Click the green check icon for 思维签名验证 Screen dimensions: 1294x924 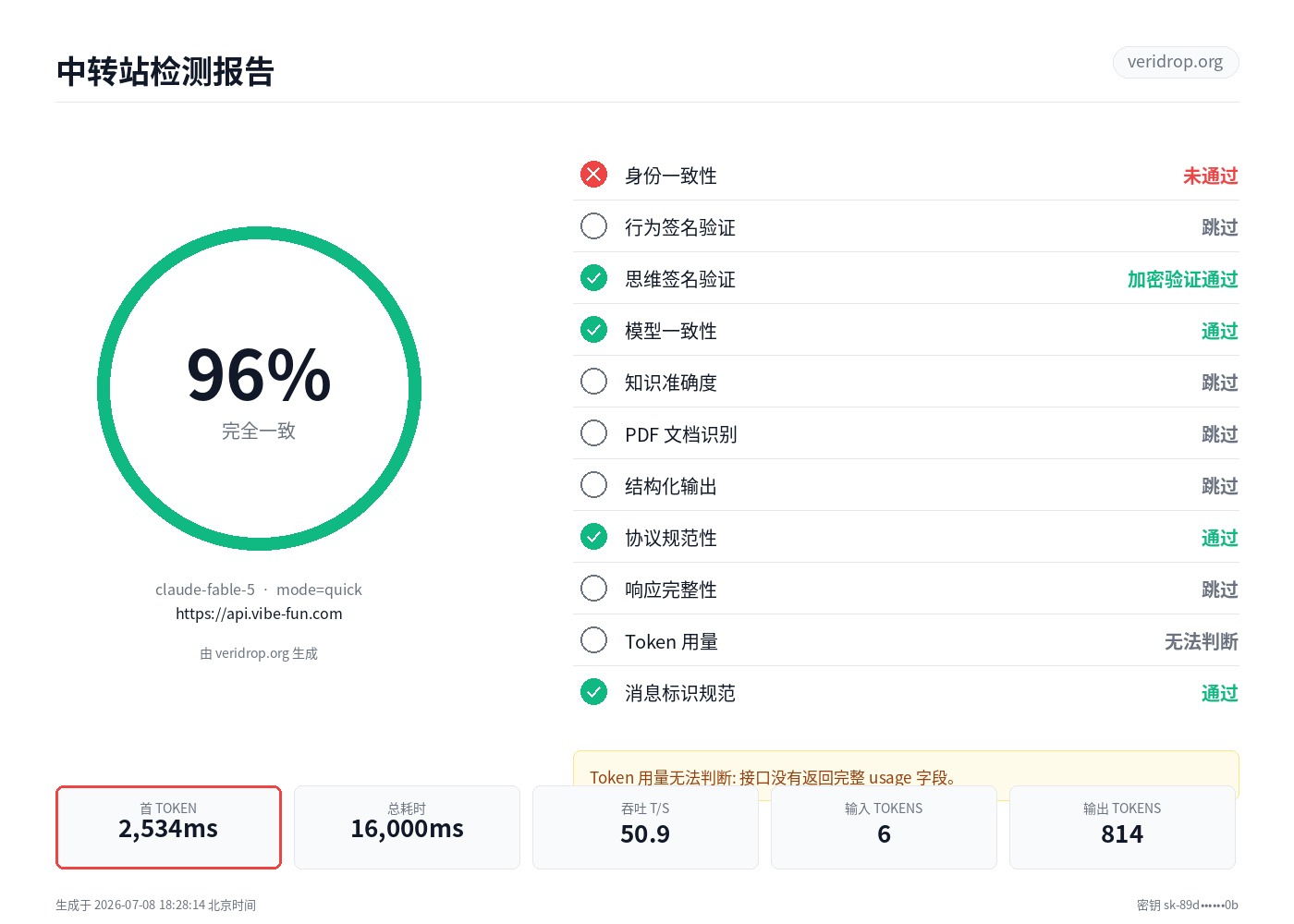(593, 278)
